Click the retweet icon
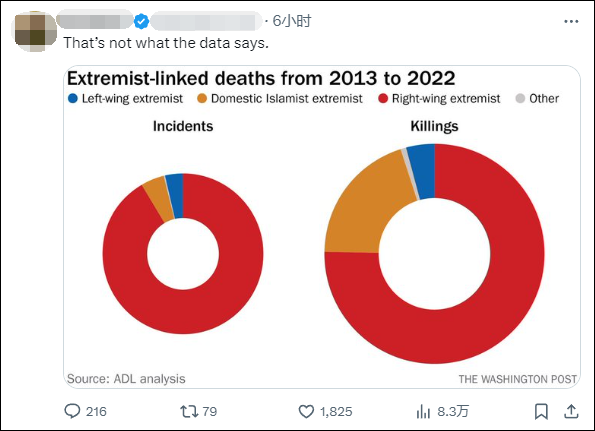Screen dimensions: 595x431 coord(189,411)
